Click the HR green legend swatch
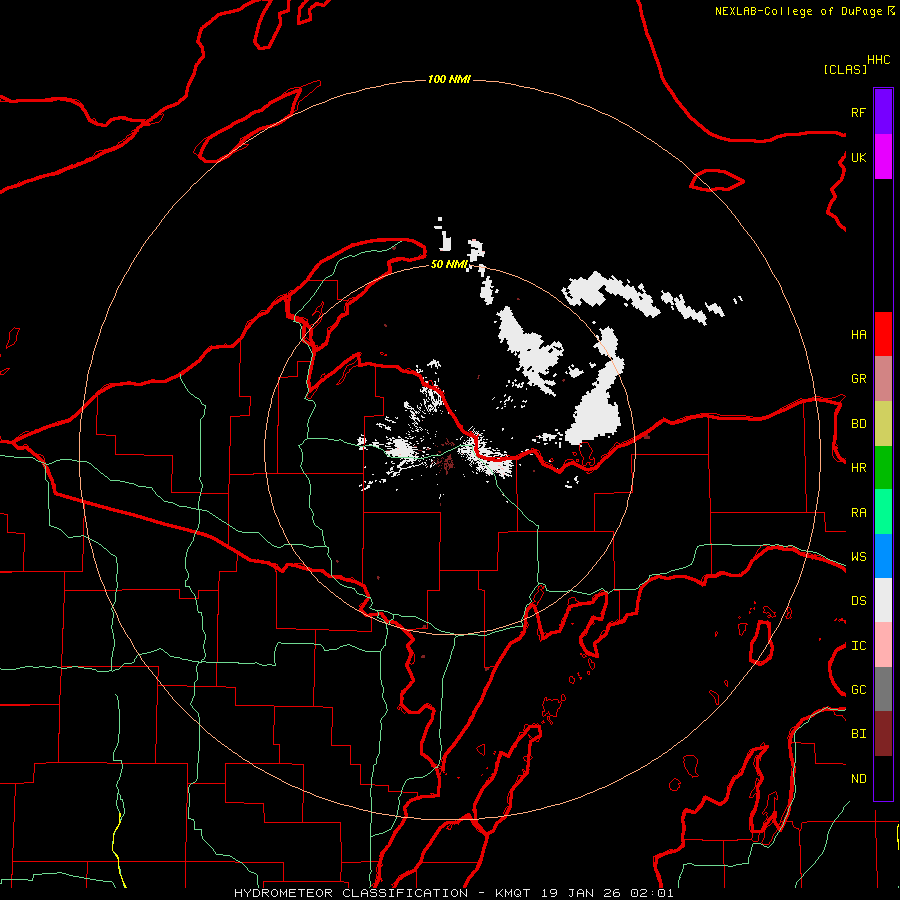900x900 pixels. (883, 468)
